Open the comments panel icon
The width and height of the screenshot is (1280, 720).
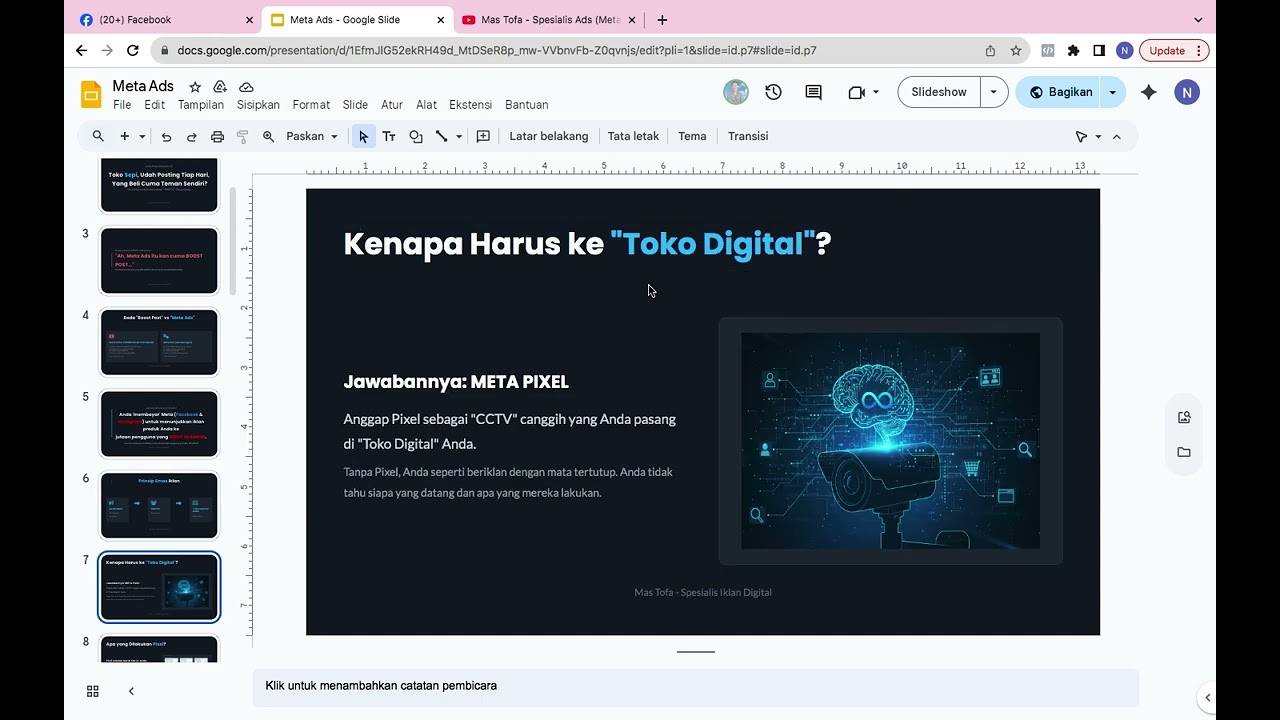[x=814, y=92]
